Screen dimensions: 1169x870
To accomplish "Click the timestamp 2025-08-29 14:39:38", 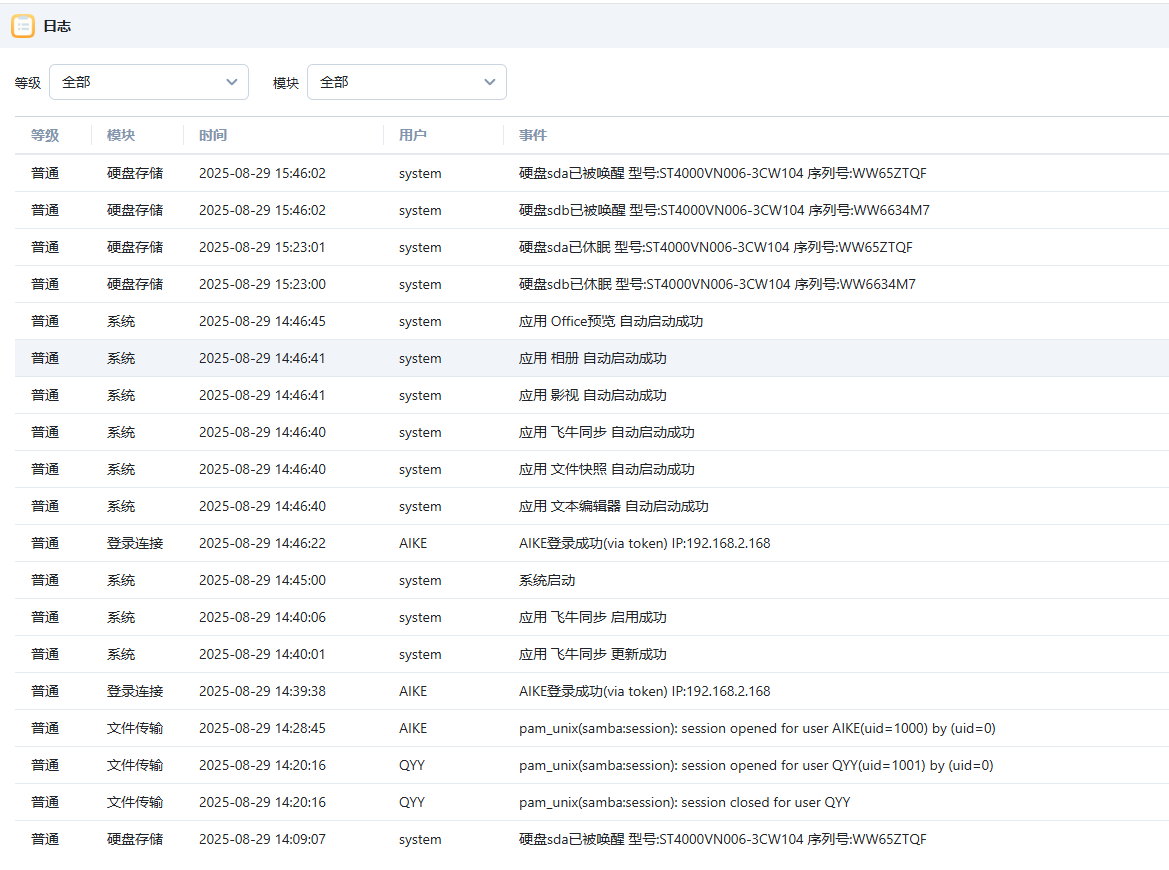I will point(262,691).
